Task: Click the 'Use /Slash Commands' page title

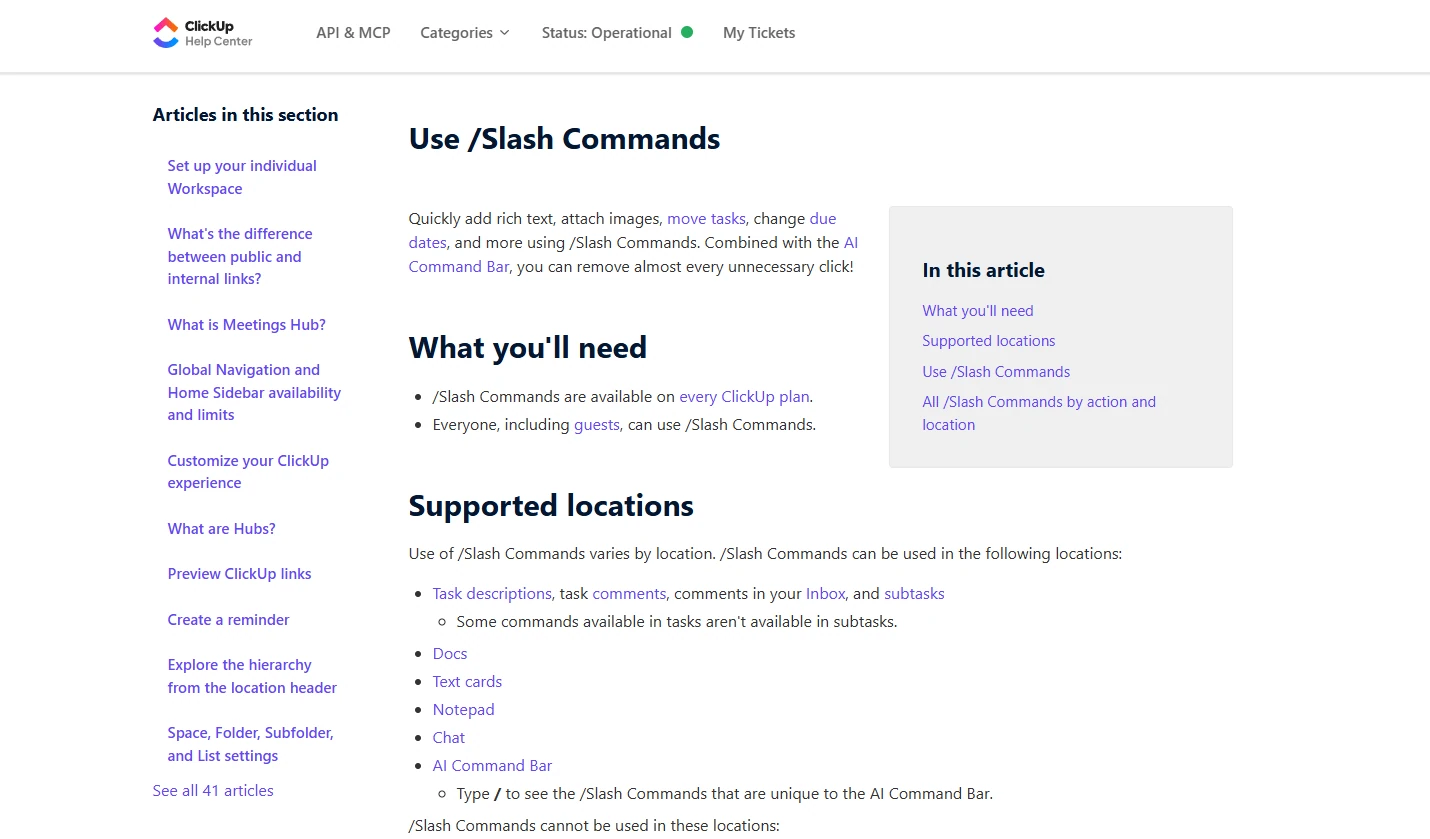Action: (565, 139)
